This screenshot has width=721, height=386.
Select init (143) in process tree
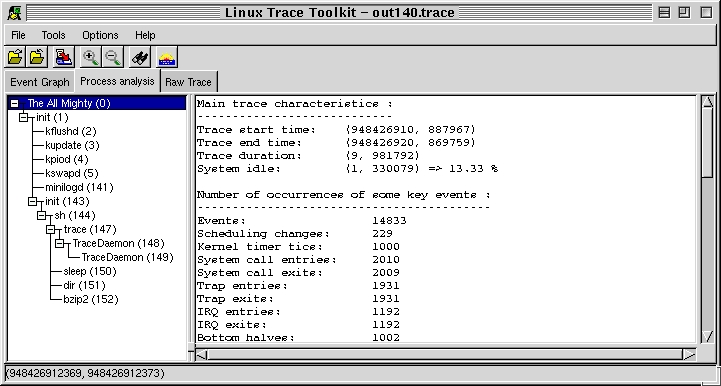point(67,202)
